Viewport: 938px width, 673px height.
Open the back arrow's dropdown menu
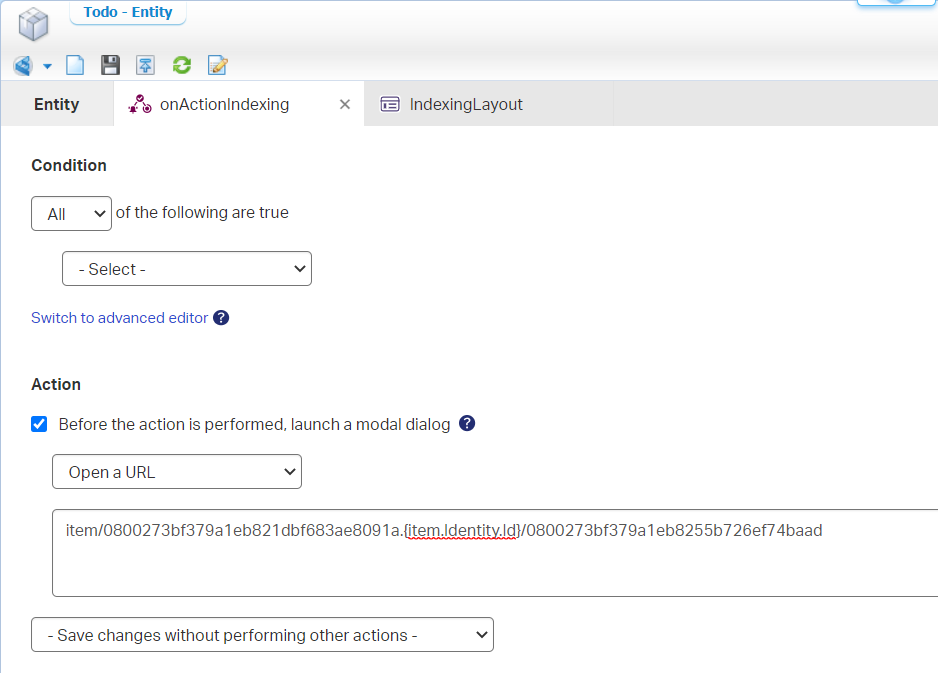click(47, 67)
